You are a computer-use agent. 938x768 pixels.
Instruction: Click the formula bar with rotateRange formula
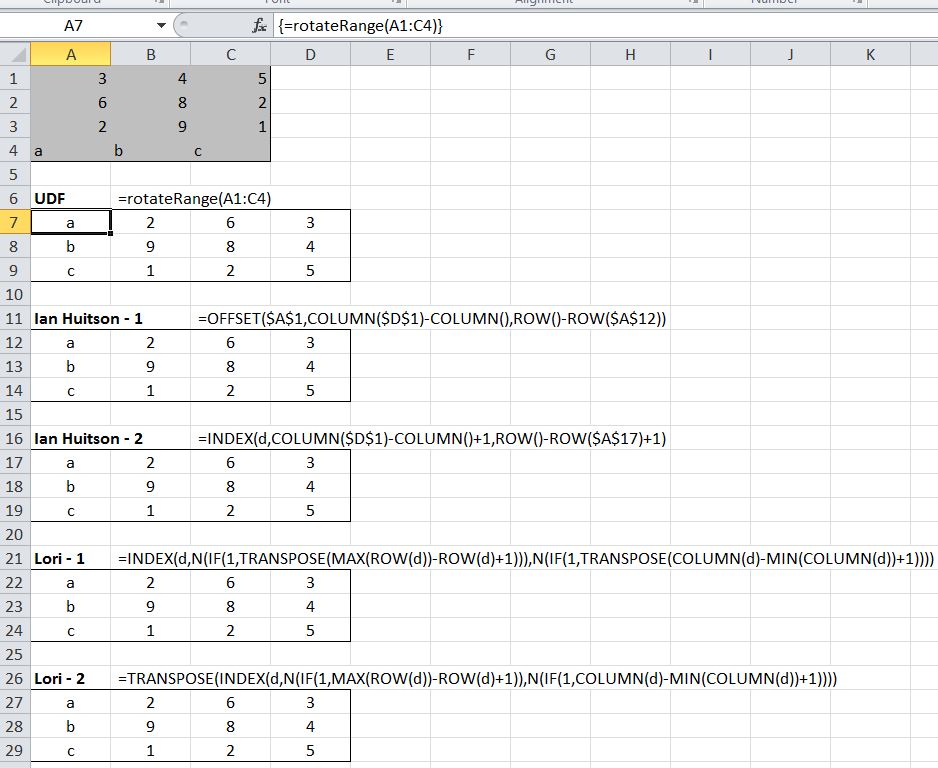click(x=600, y=26)
